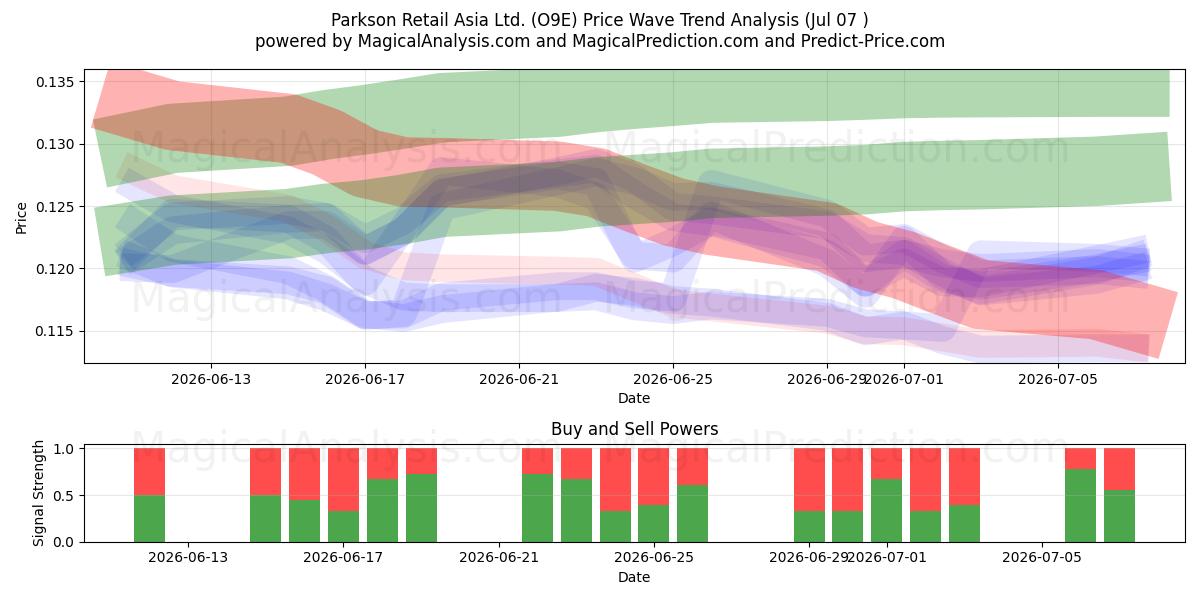
Task: Click the 0.115 price axis tick label
Action: click(56, 332)
